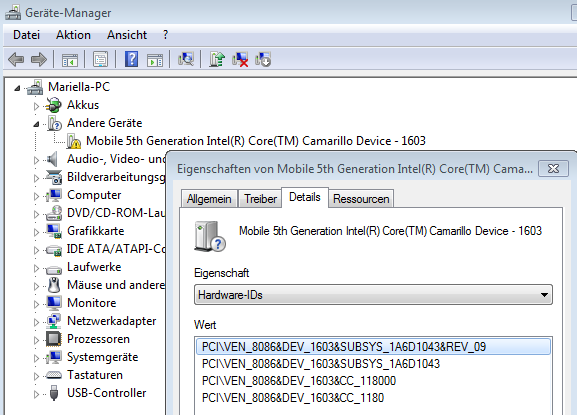Open the Ansicht menu
This screenshot has width=577, height=415.
pos(127,35)
